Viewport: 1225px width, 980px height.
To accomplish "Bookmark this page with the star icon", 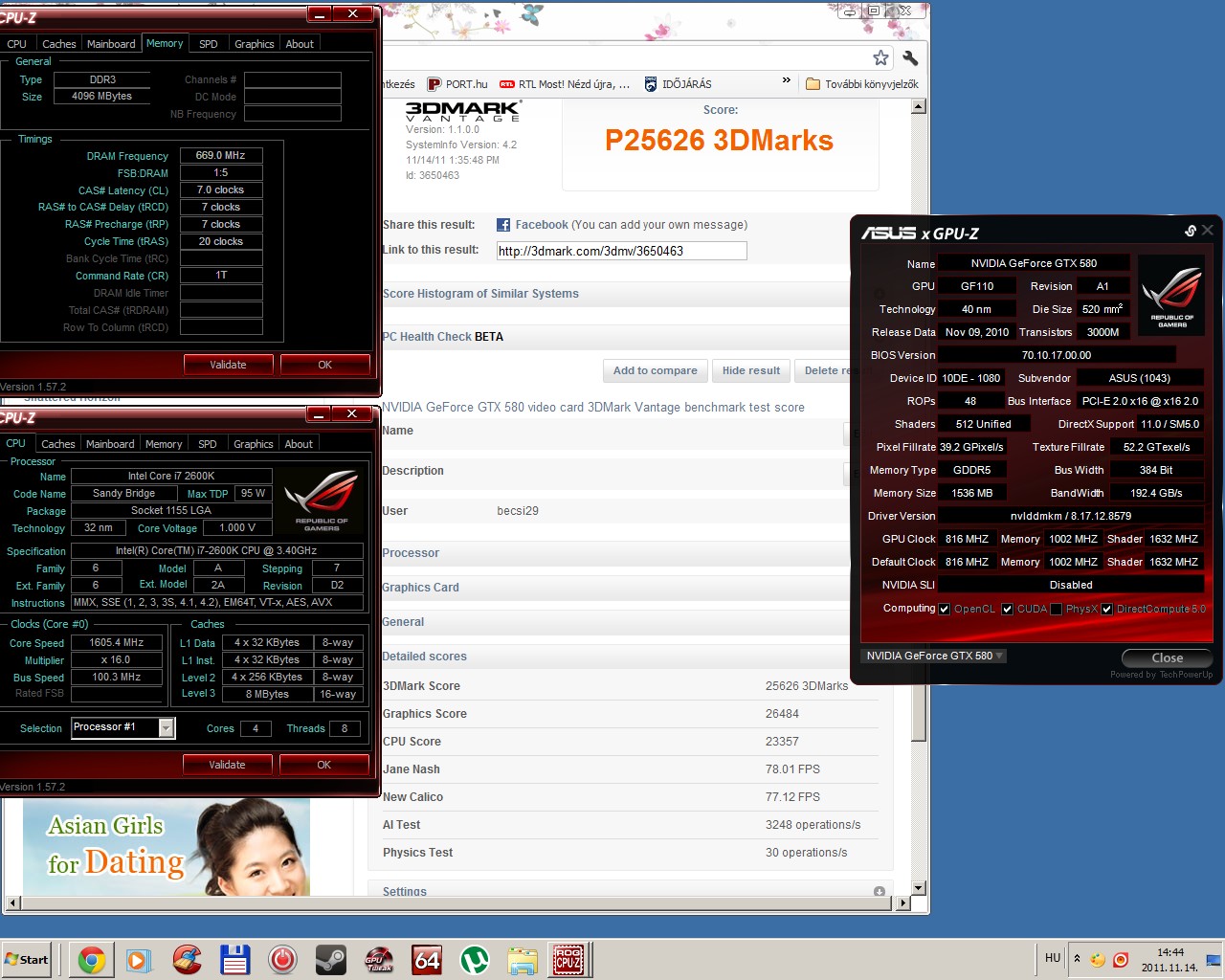I will (880, 57).
